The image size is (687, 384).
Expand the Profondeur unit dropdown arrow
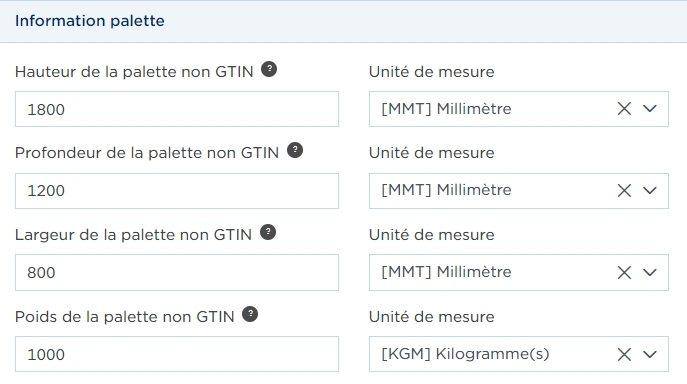pos(650,191)
